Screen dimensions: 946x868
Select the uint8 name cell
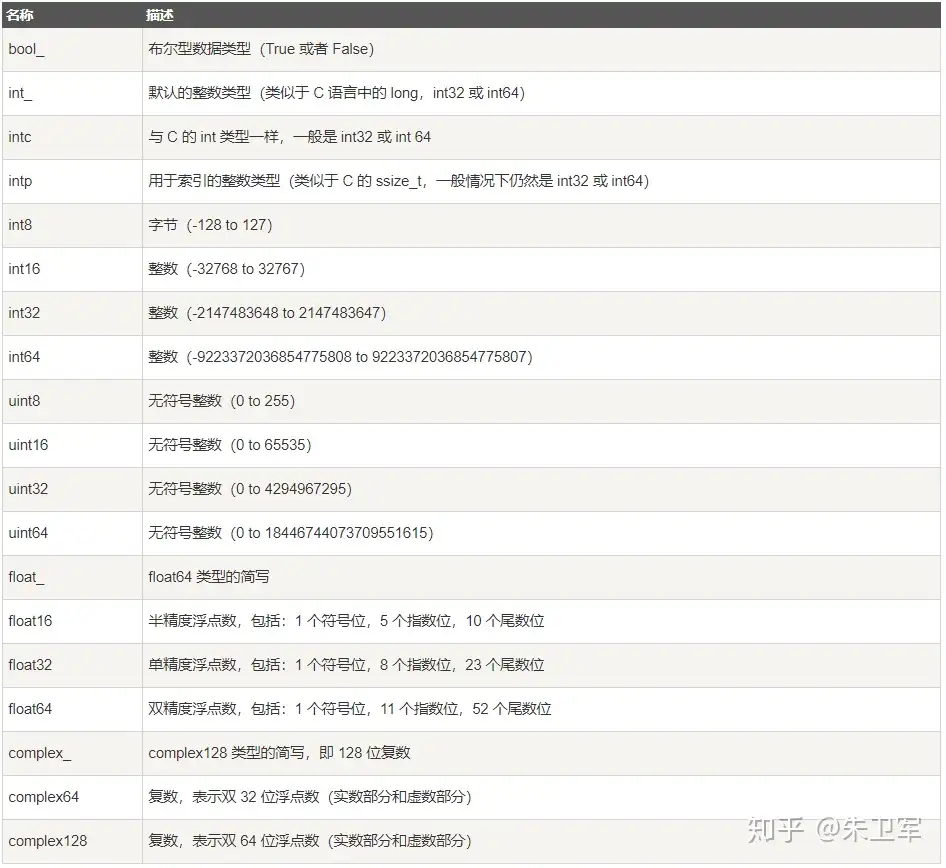pyautogui.click(x=72, y=402)
